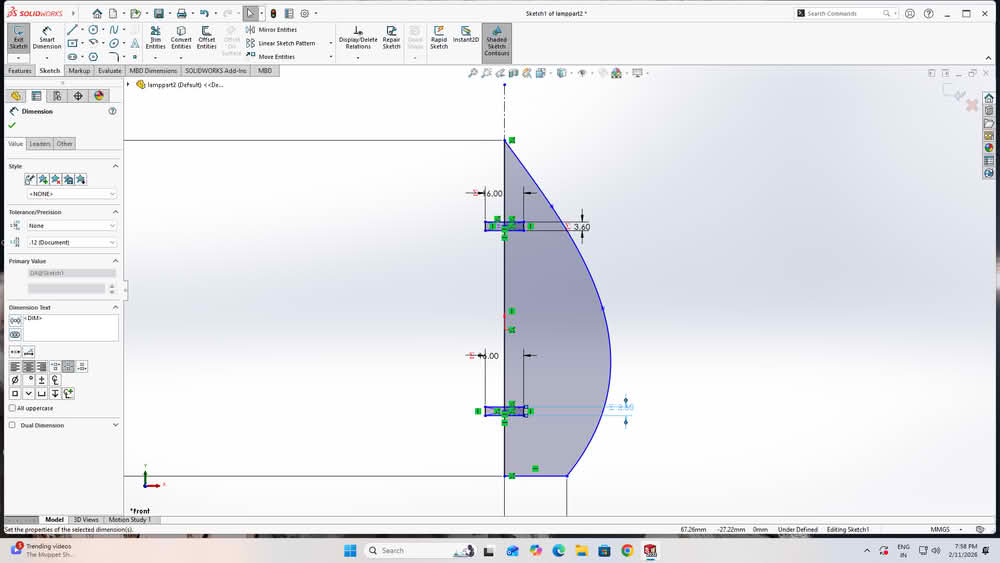Viewport: 1000px width, 563px height.
Task: Collapse the Primary Value section
Action: 115,261
